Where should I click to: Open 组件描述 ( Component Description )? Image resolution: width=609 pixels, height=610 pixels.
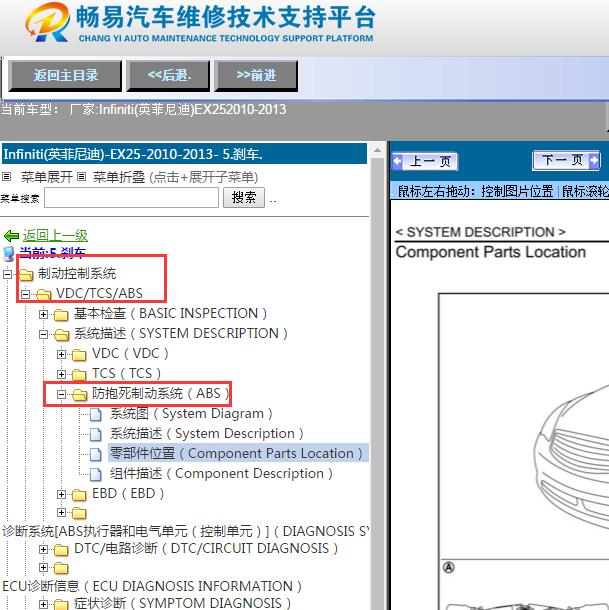221,473
